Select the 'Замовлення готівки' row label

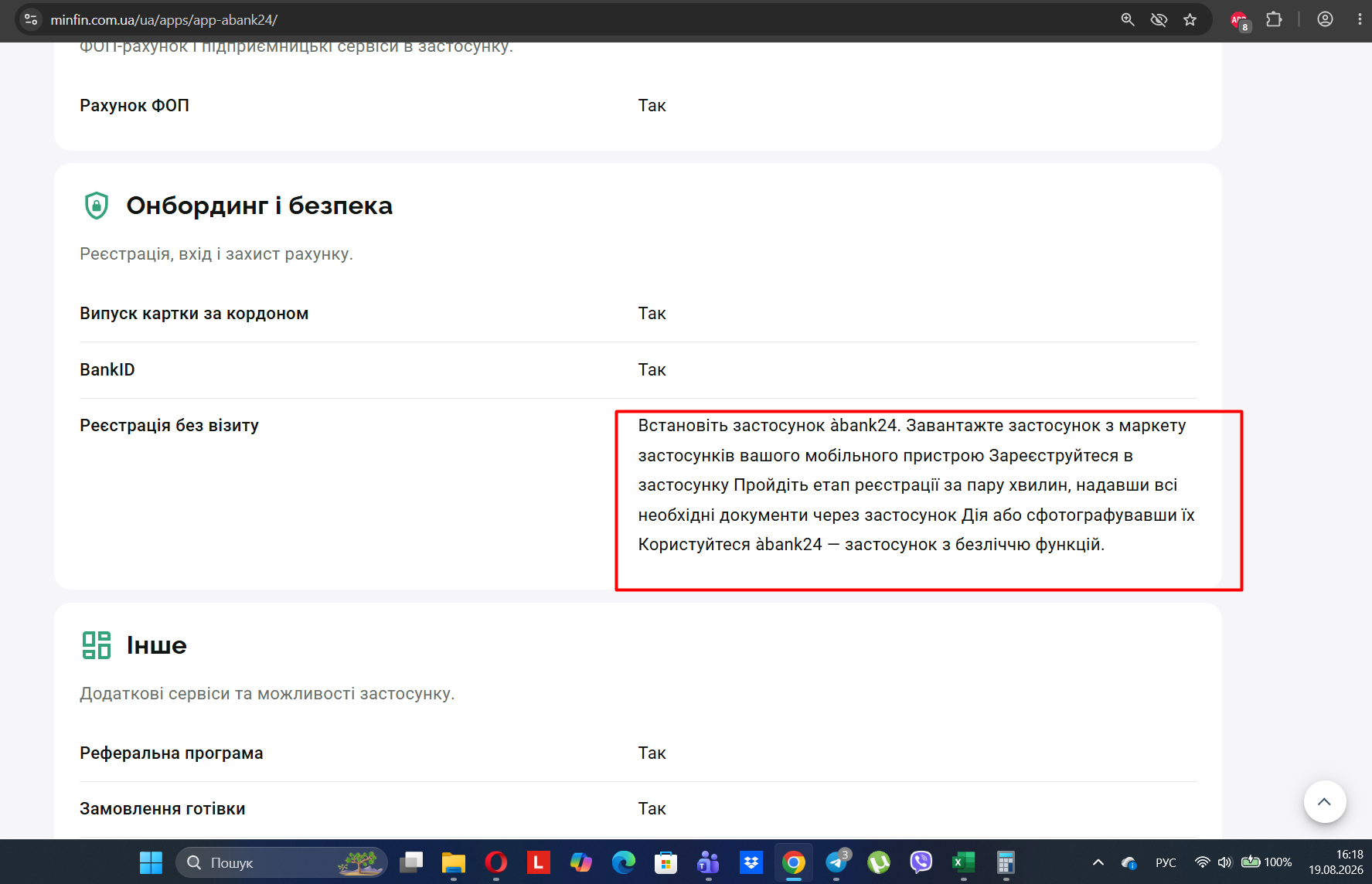click(x=162, y=808)
